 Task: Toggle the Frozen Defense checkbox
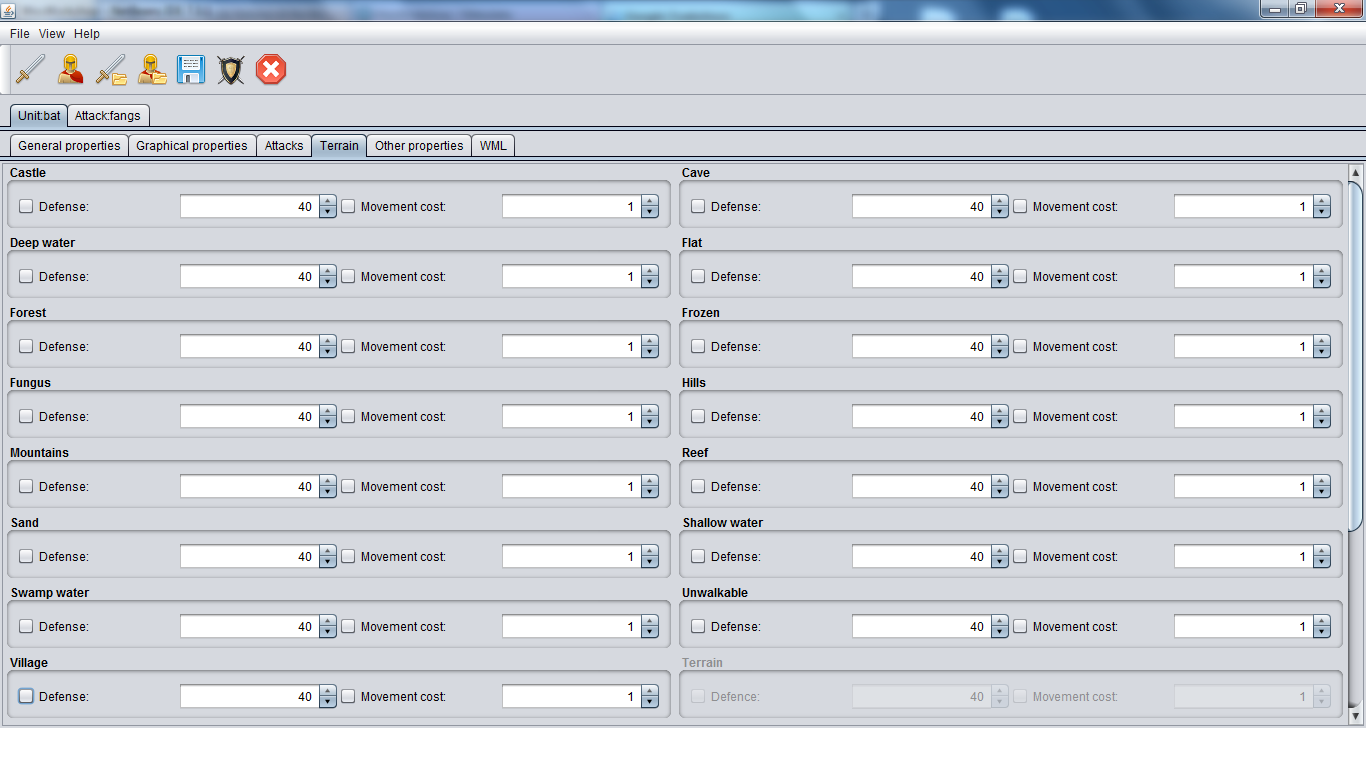click(698, 347)
